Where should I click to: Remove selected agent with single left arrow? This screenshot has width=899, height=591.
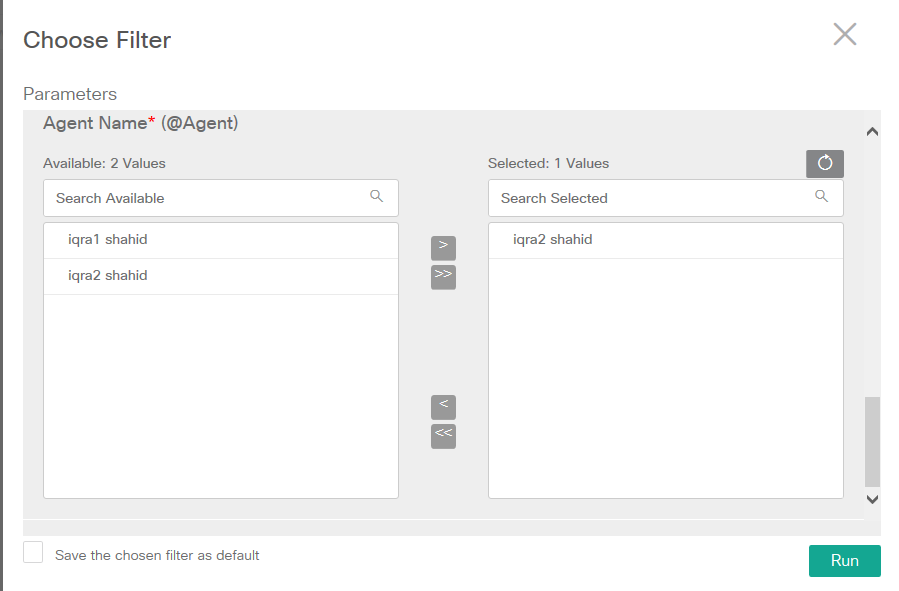443,406
